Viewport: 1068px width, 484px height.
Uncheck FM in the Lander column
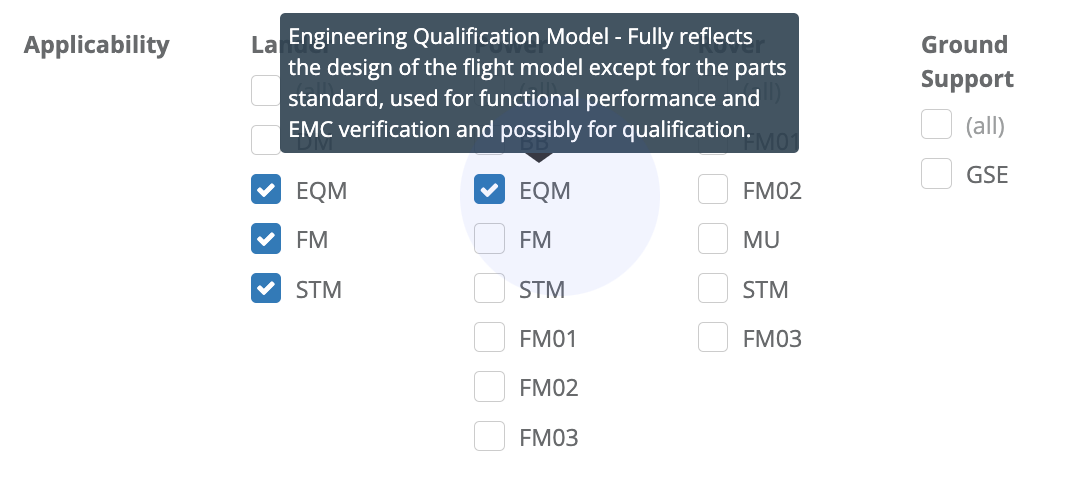point(266,240)
